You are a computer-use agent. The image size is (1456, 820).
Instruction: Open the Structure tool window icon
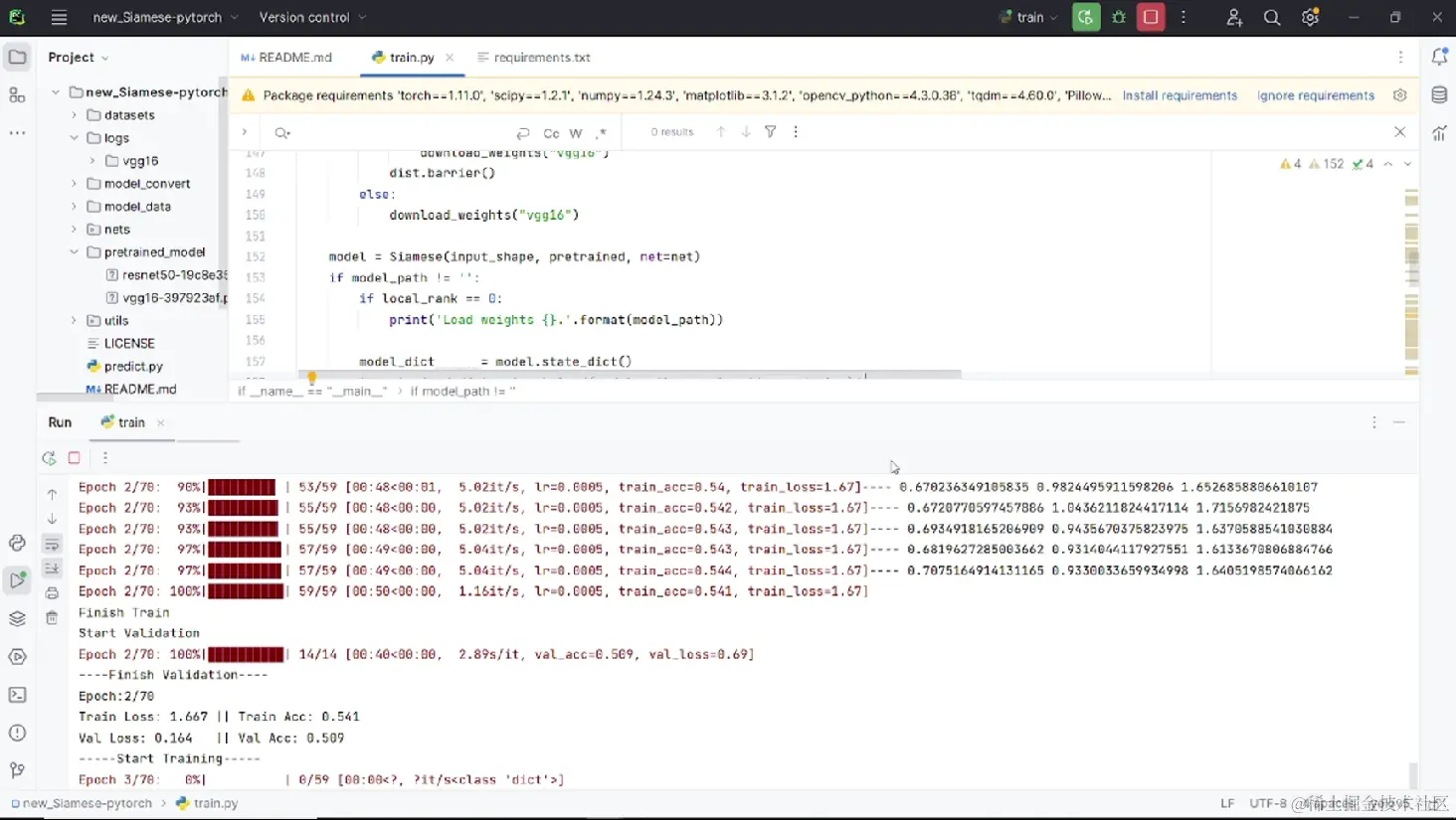(x=17, y=94)
